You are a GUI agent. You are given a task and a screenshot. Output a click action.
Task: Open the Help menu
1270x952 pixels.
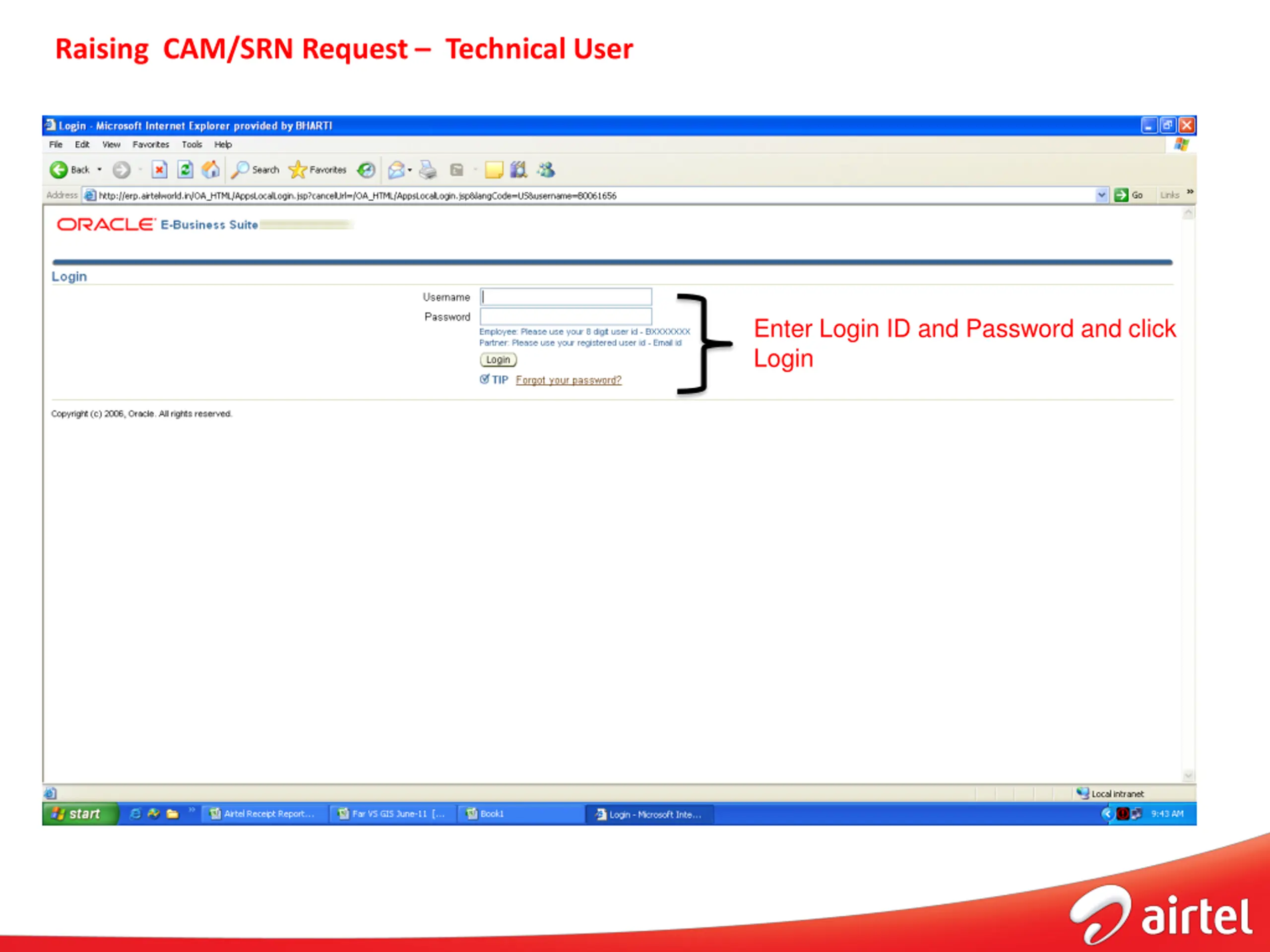pyautogui.click(x=223, y=145)
